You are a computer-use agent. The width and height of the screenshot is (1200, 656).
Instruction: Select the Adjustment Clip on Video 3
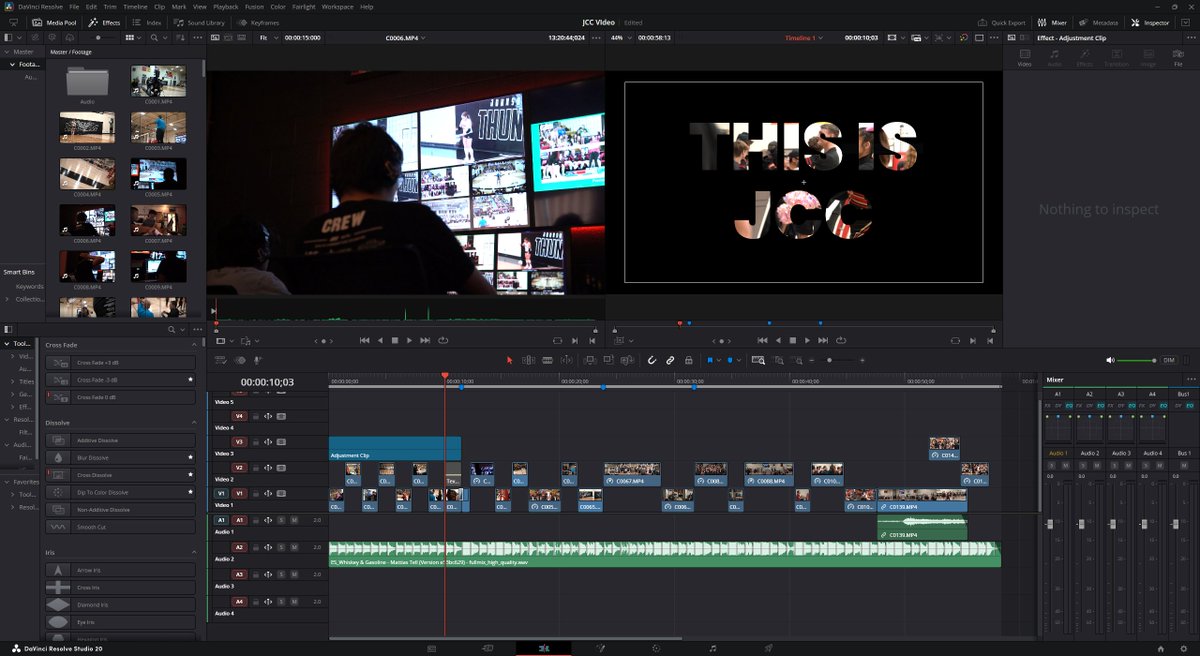394,448
